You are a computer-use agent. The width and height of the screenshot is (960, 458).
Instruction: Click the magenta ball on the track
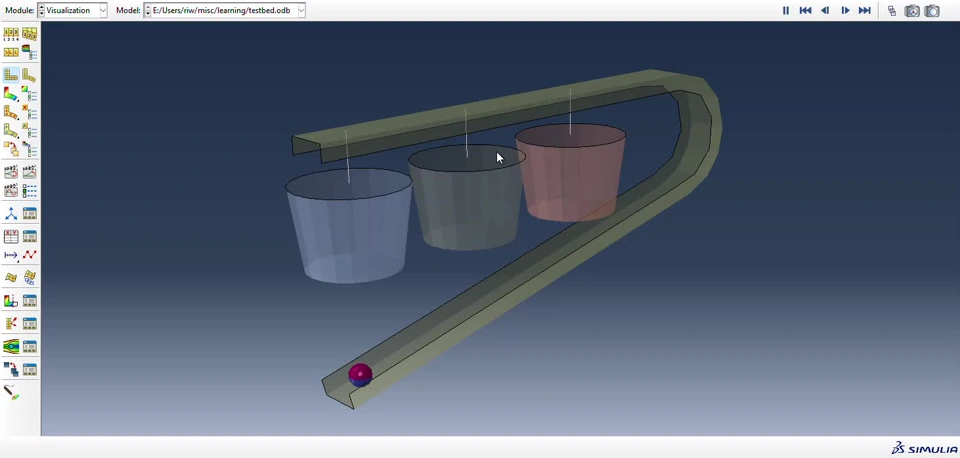pos(360,375)
